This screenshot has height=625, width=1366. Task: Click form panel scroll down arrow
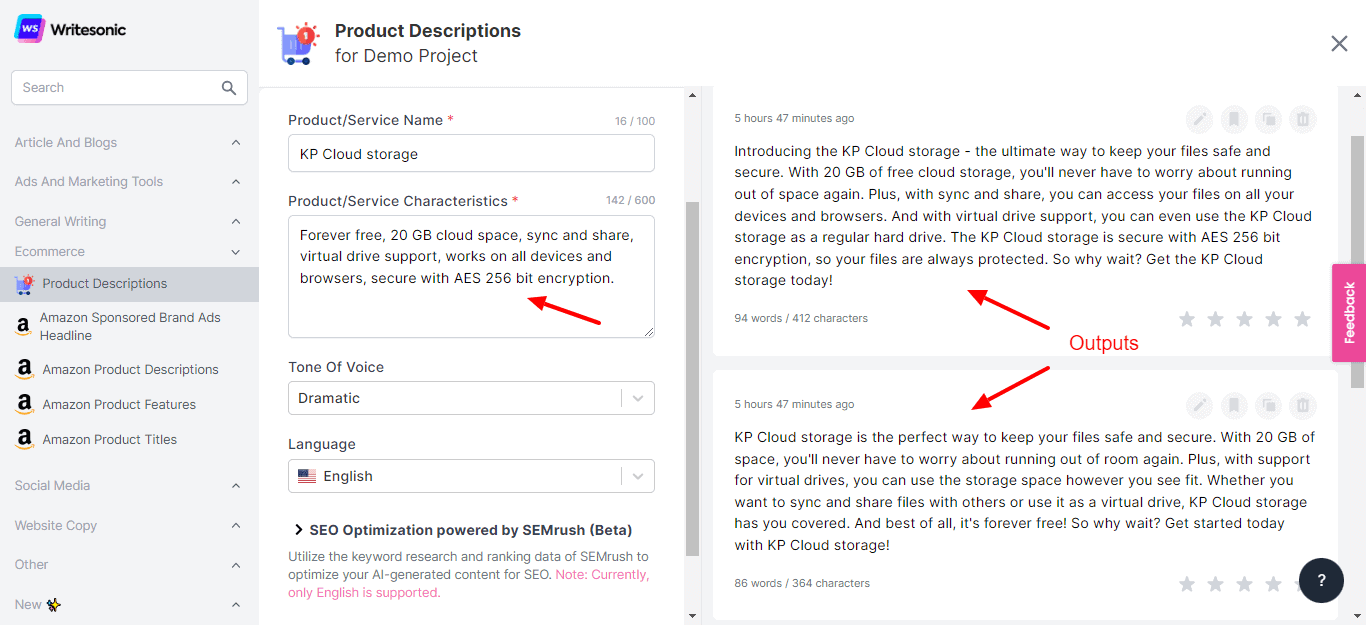692,616
